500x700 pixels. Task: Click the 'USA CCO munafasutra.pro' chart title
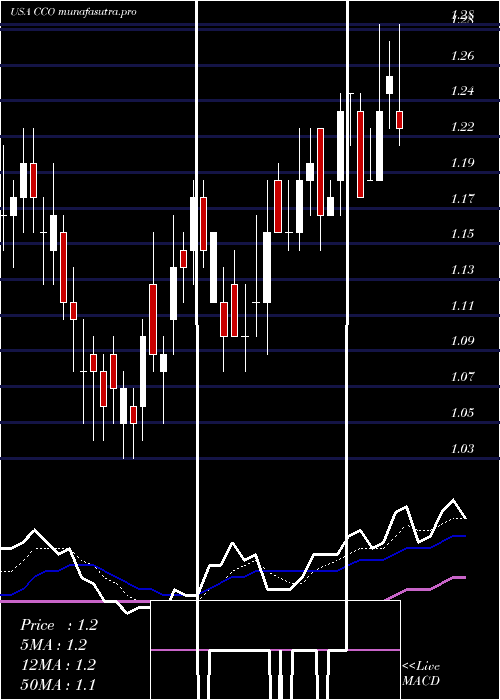[74, 12]
